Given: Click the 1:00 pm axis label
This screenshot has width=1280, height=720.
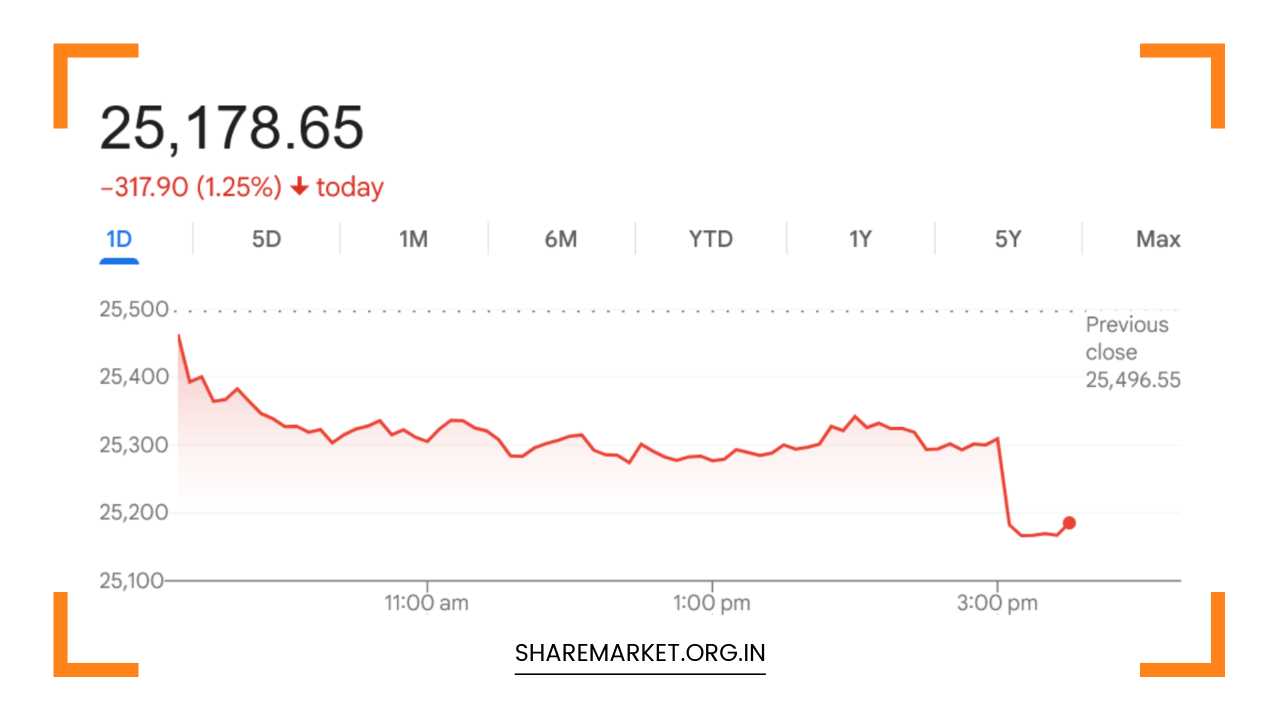Looking at the screenshot, I should pyautogui.click(x=712, y=603).
